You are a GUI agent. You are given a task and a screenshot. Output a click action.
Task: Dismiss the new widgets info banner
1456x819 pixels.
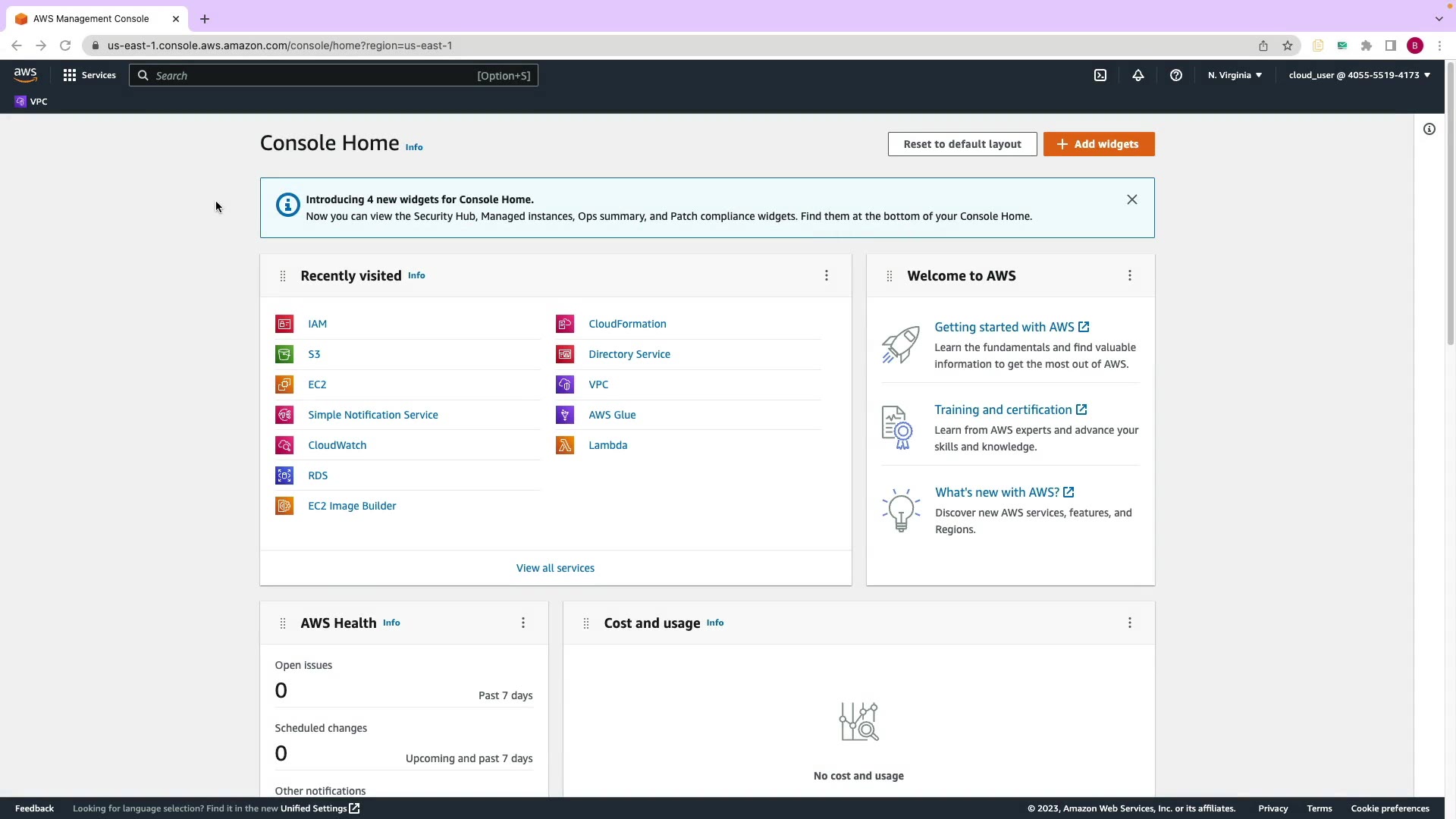coord(1132,199)
